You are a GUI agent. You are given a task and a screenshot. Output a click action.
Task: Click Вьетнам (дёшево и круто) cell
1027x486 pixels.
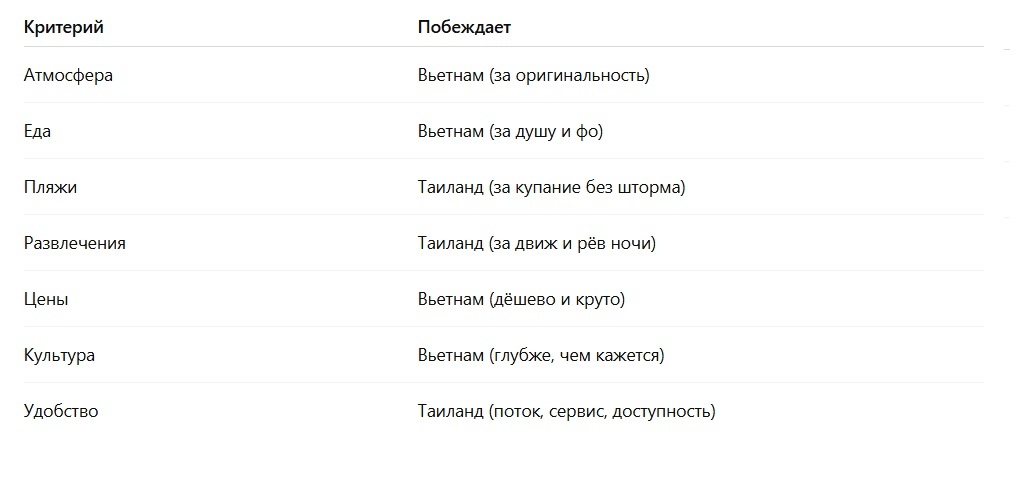[522, 300]
